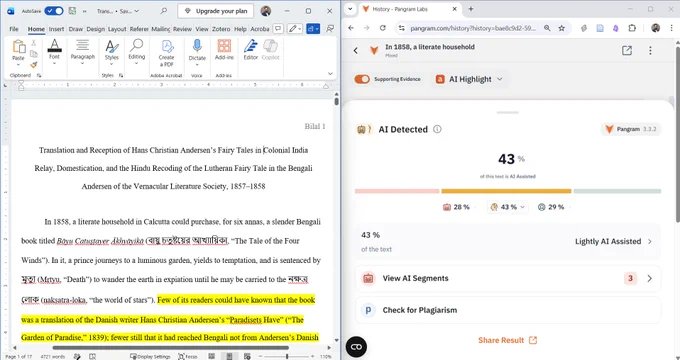Collapse the Word ribbon with chevron
Screen dimensions: 680x360
tap(330, 74)
